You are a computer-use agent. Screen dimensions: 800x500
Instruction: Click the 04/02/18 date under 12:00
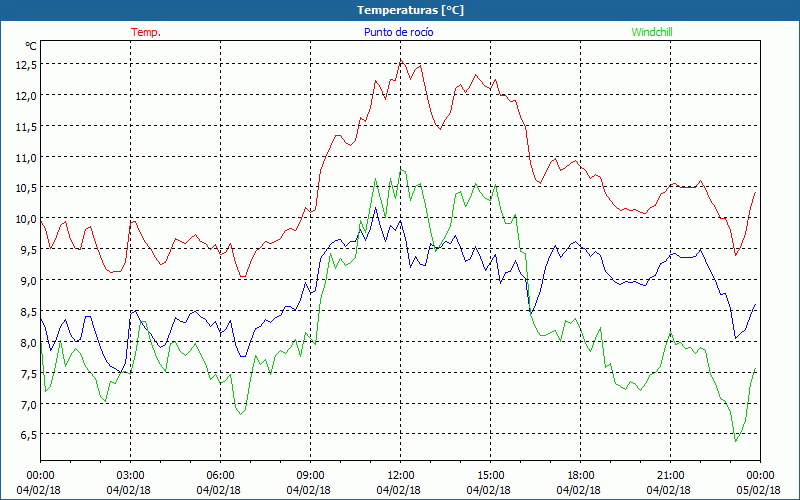[x=398, y=490]
